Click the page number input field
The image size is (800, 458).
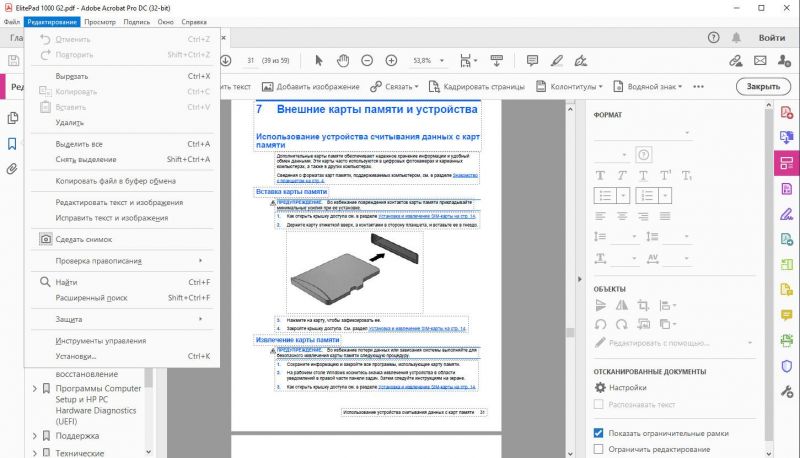[x=250, y=61]
